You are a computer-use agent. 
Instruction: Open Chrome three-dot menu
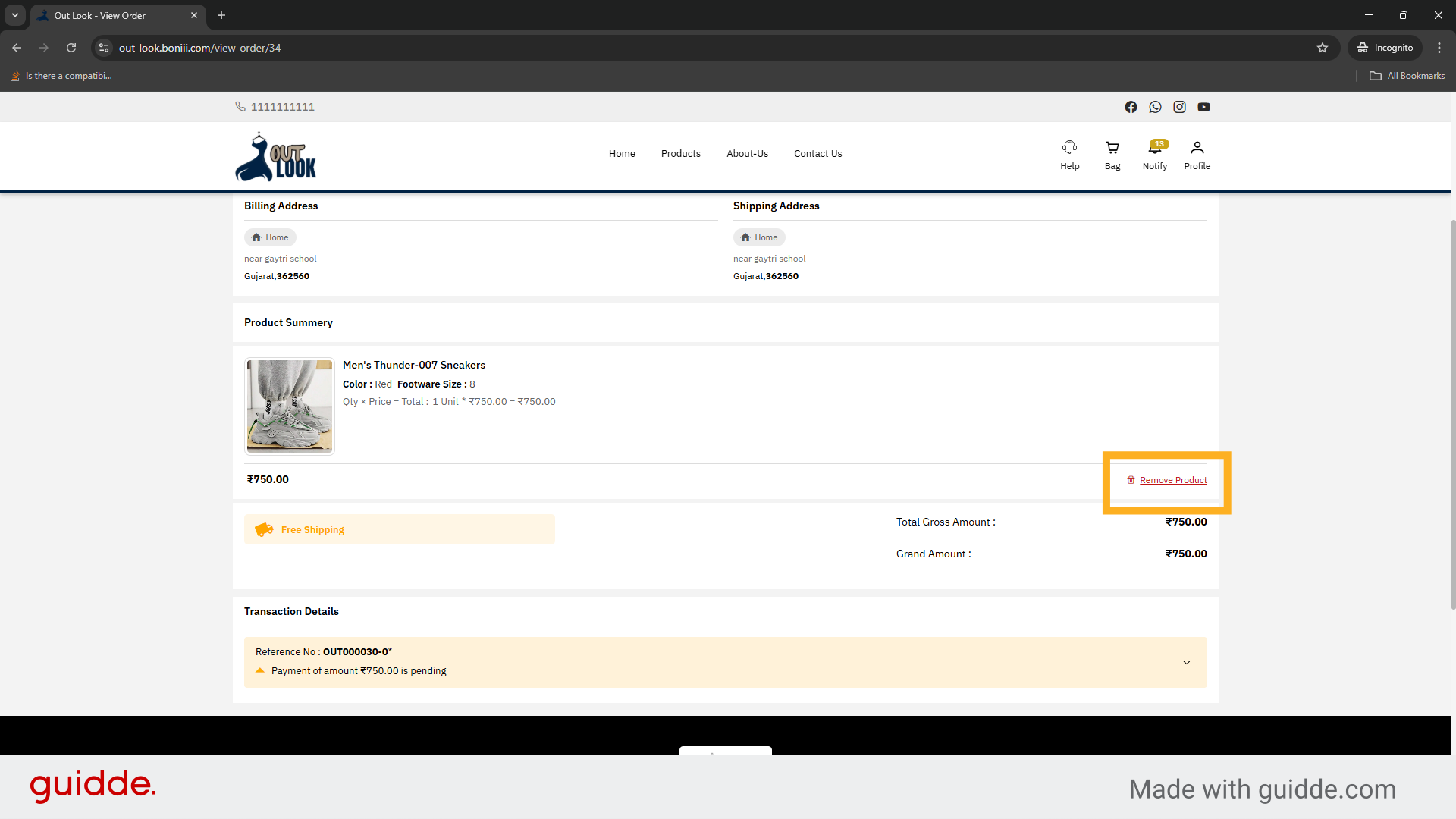click(1439, 48)
